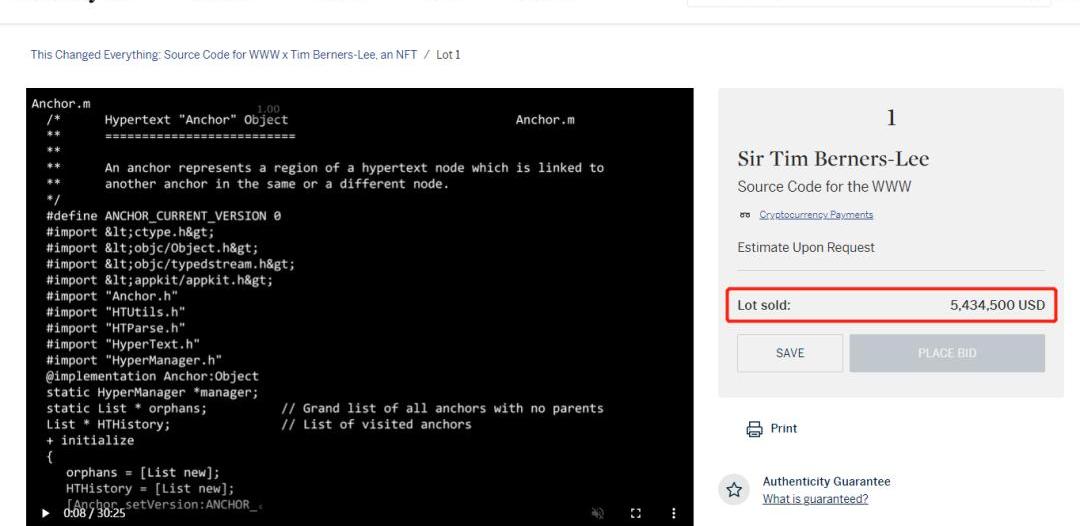Image resolution: width=1080 pixels, height=526 pixels.
Task: Click the @implementation Anchor:Object code line
Action: pyautogui.click(x=152, y=377)
